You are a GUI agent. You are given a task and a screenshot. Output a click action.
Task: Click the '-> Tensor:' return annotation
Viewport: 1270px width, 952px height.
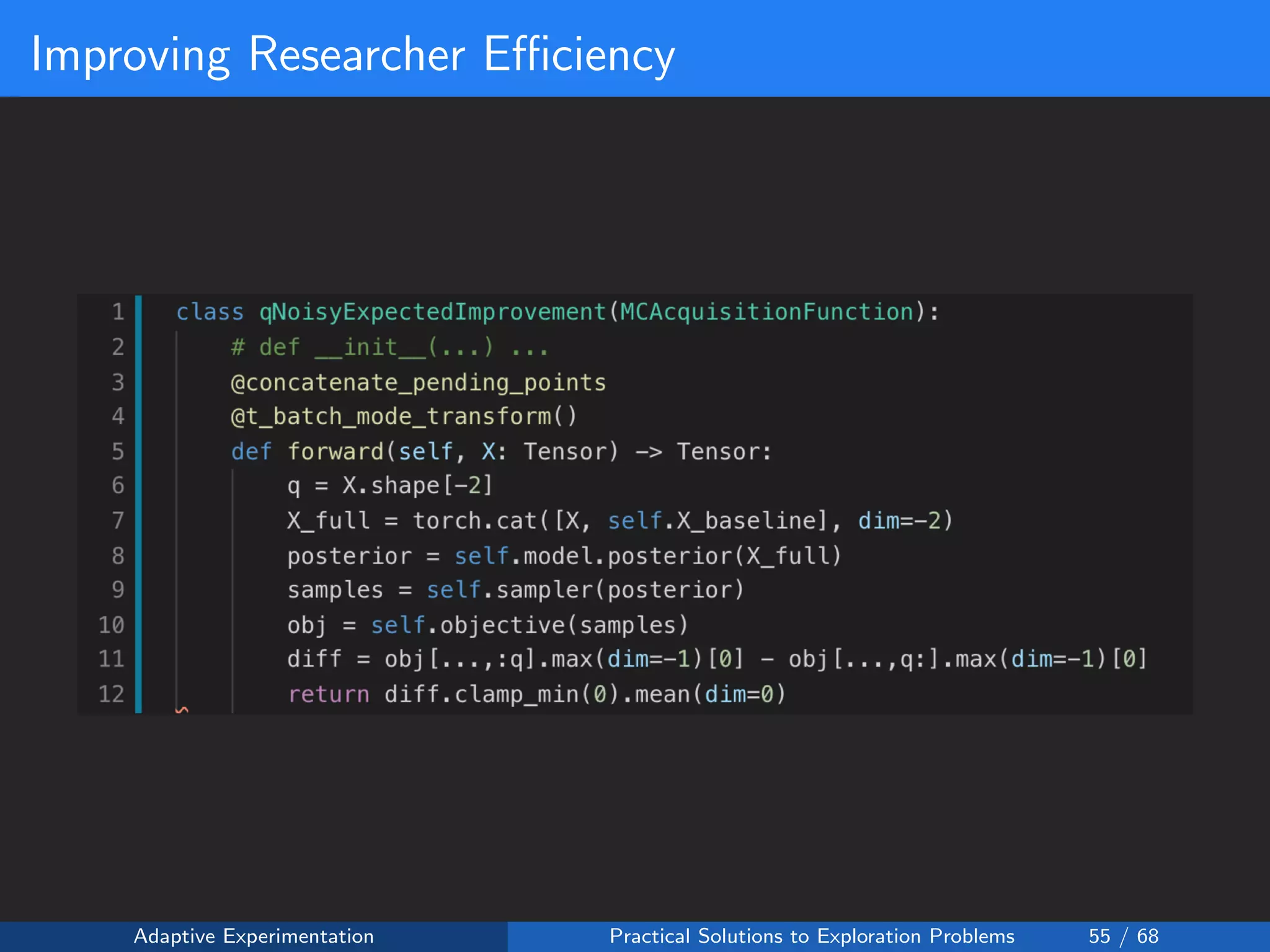[x=704, y=451]
